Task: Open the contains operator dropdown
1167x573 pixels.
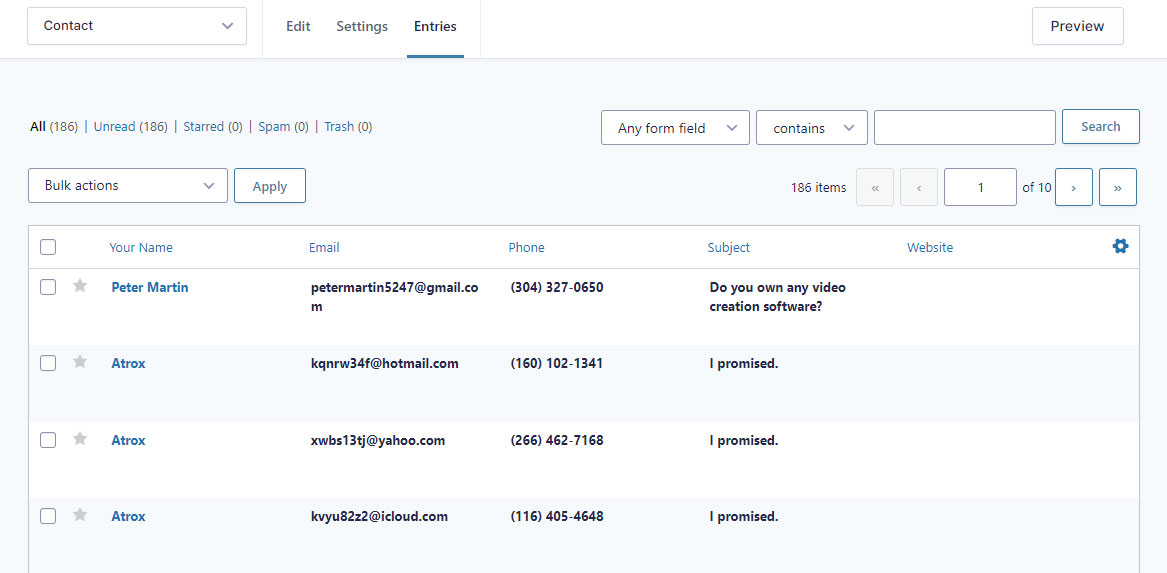Action: 812,128
